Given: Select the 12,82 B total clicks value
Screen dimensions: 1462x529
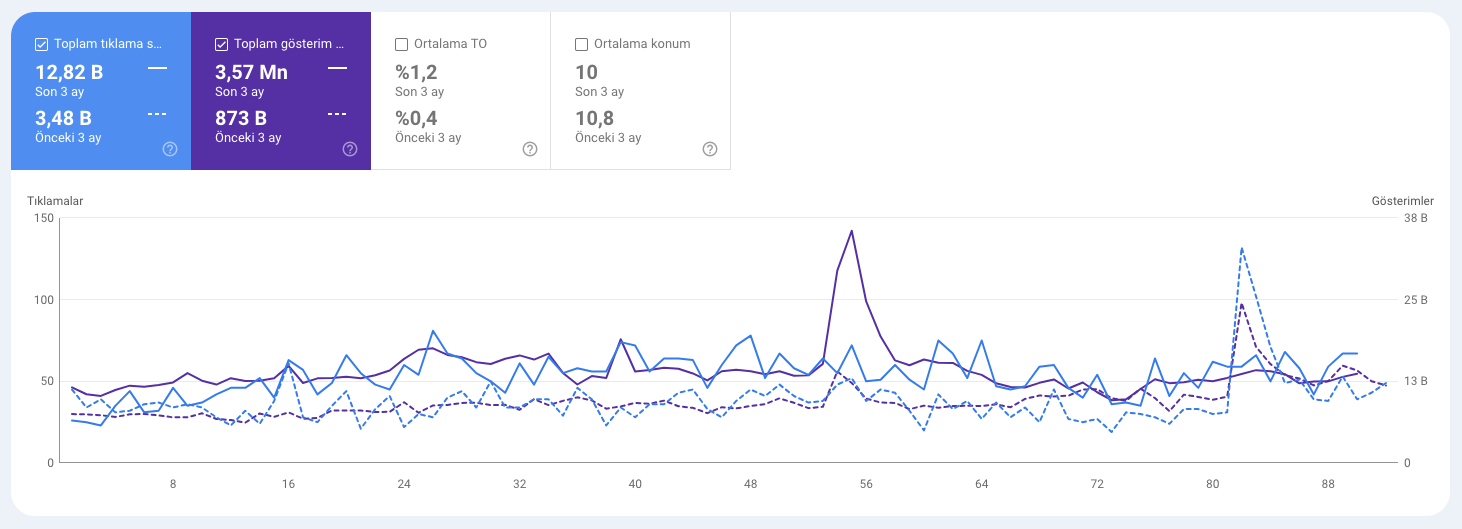Looking at the screenshot, I should pos(69,72).
